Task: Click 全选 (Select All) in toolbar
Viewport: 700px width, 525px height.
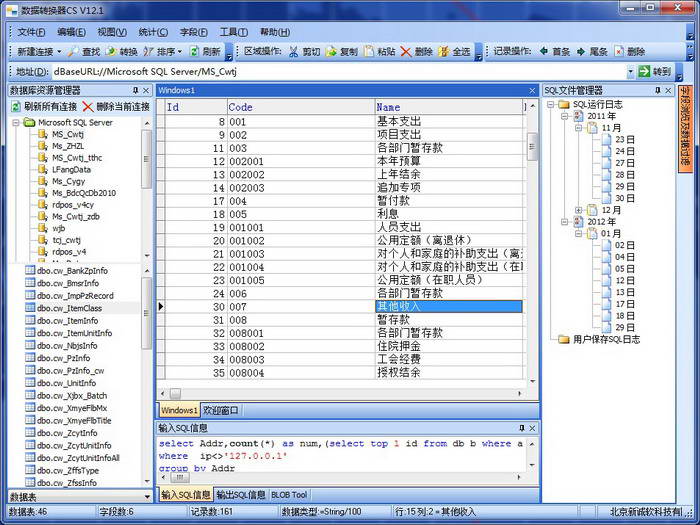Action: coord(453,51)
